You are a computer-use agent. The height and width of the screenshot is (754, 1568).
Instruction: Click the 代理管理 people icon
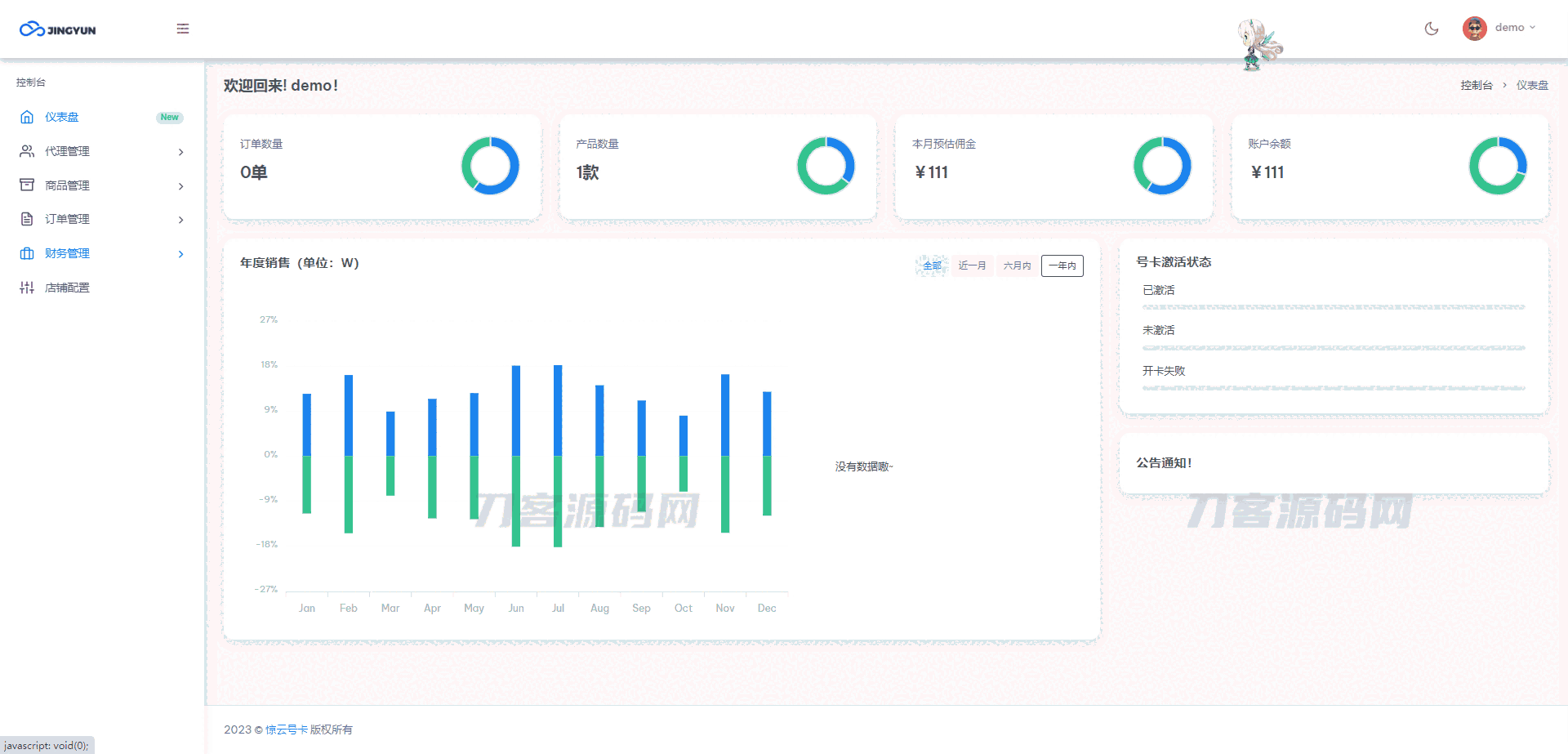pyautogui.click(x=27, y=151)
